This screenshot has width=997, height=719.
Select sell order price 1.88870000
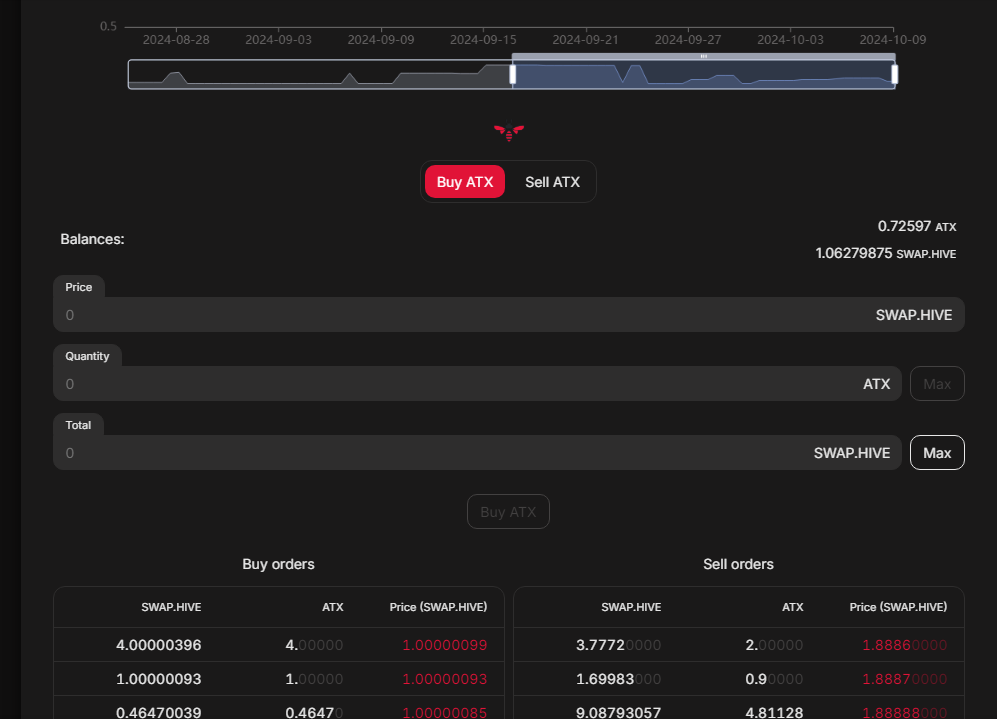tap(904, 679)
